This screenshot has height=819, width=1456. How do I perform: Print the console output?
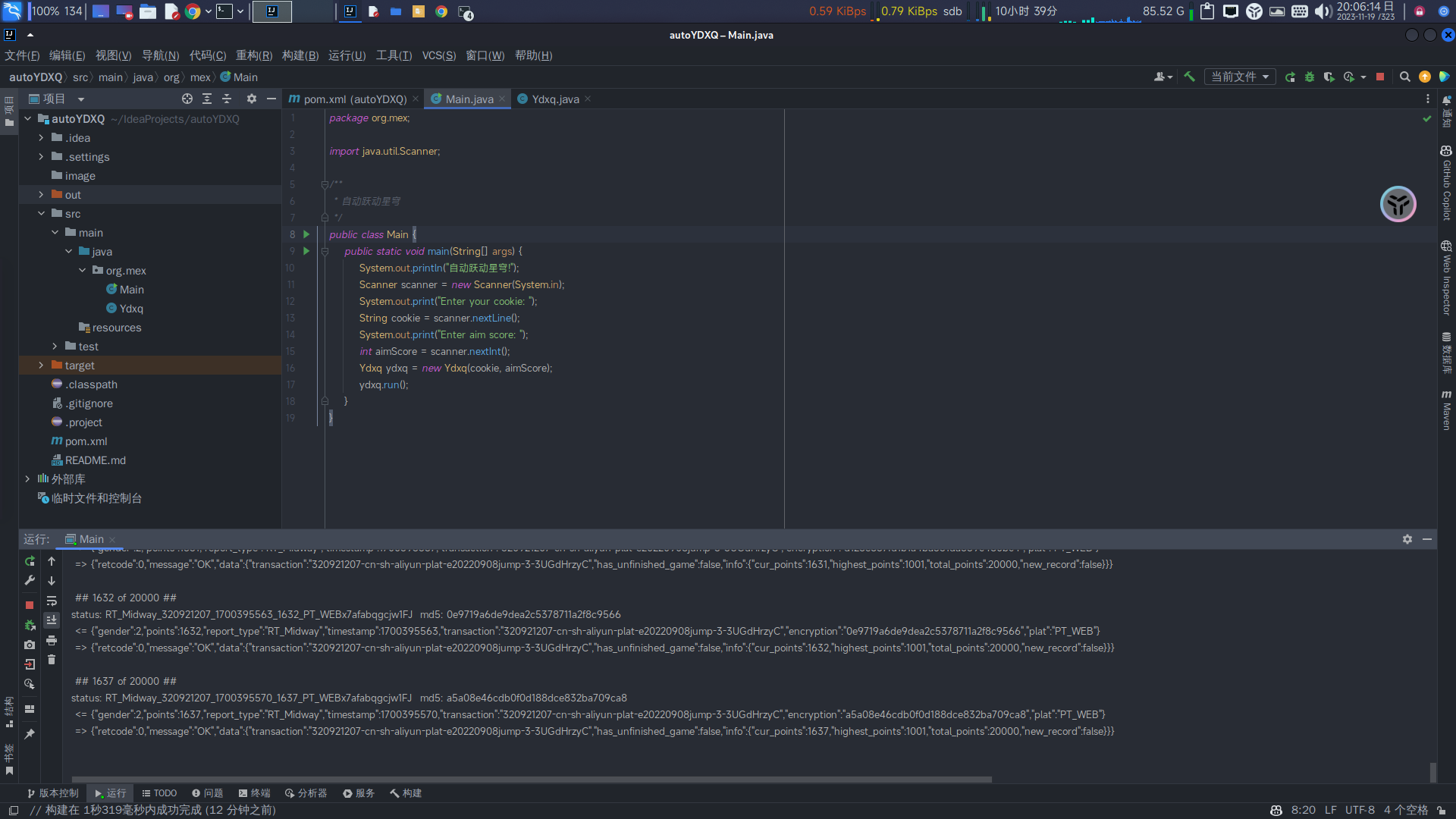click(x=52, y=640)
